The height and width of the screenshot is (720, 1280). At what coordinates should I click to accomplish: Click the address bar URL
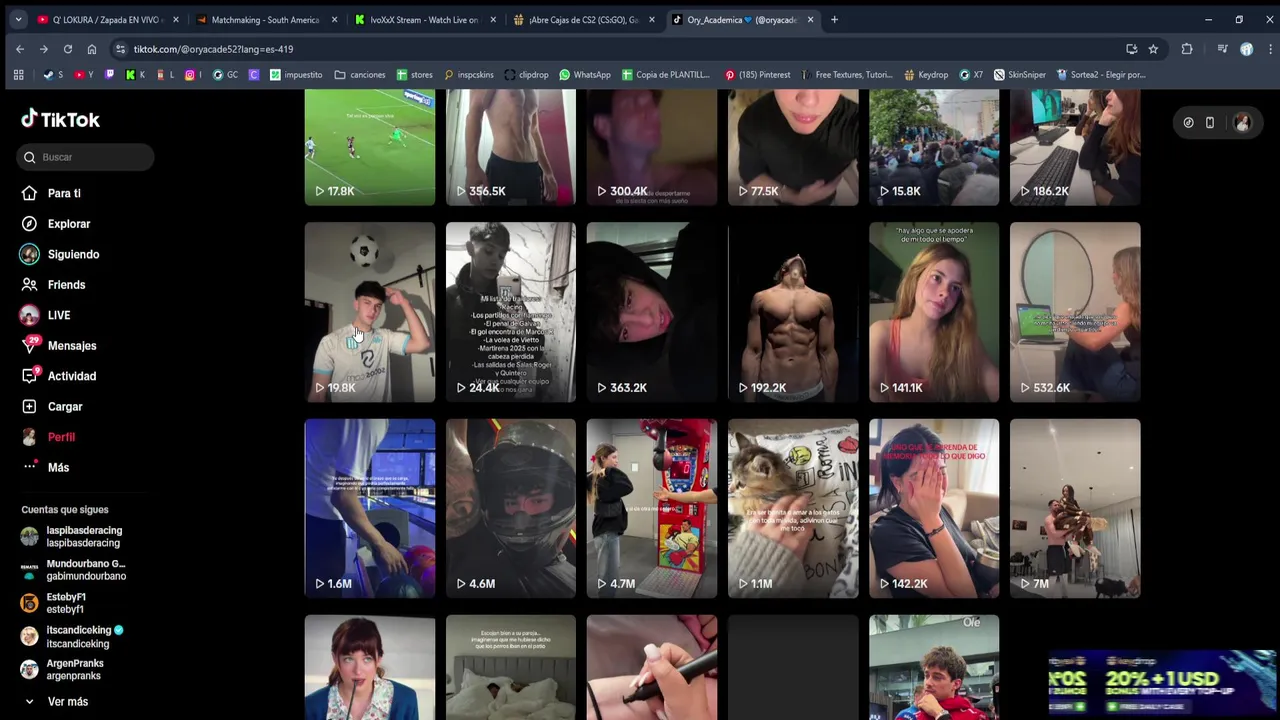point(213,49)
